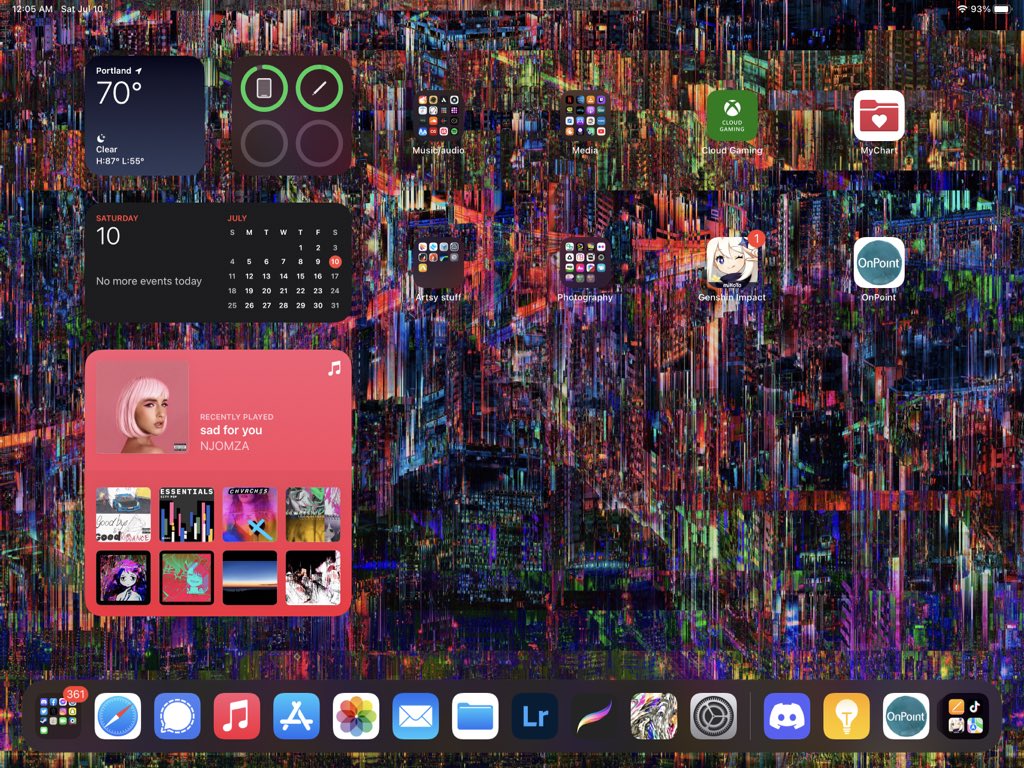Viewport: 1024px width, 768px height.
Task: Open dock folder with 361 badge
Action: coord(58,716)
